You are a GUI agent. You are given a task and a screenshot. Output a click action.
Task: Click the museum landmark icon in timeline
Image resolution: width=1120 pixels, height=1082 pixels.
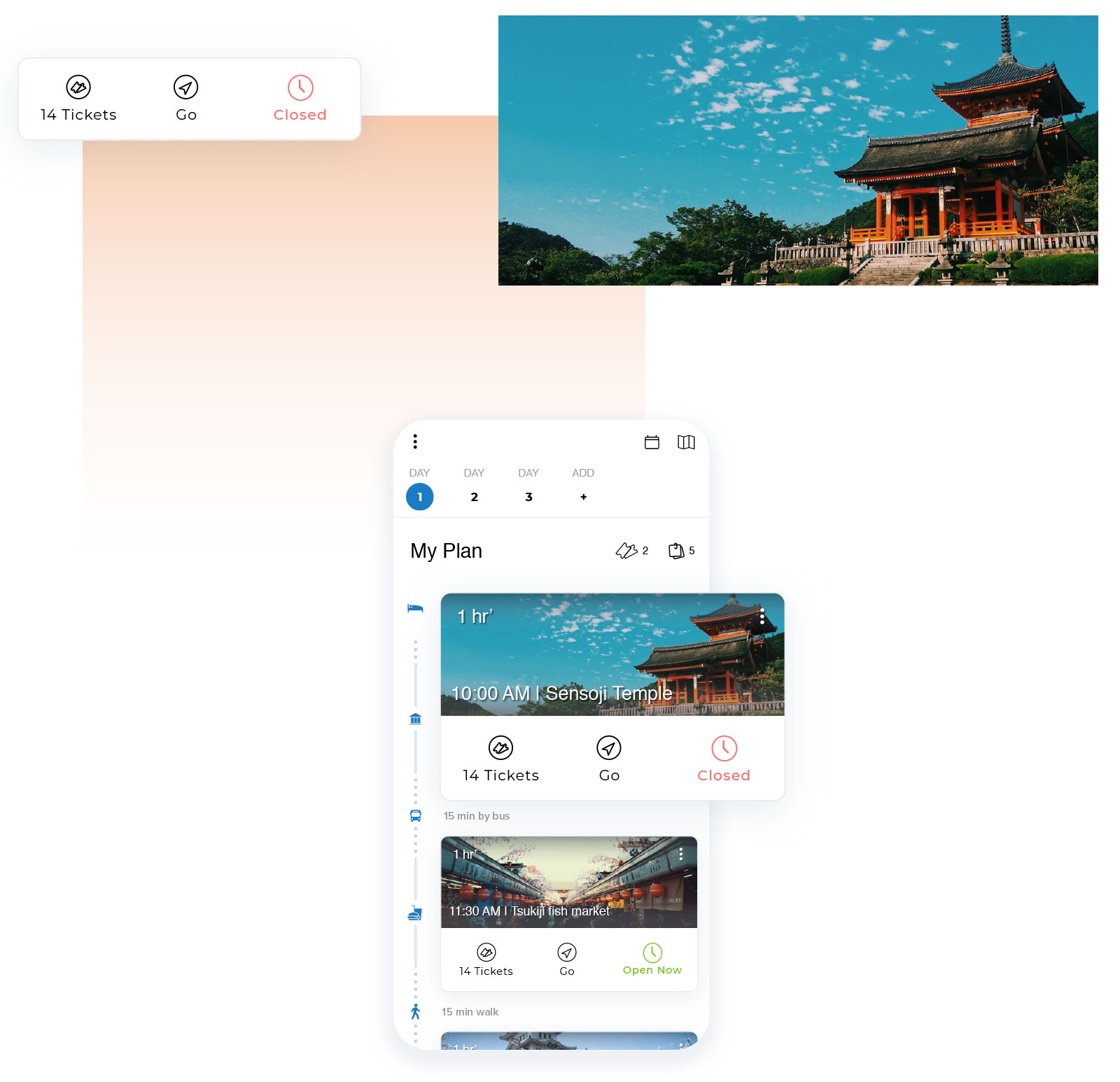point(415,719)
